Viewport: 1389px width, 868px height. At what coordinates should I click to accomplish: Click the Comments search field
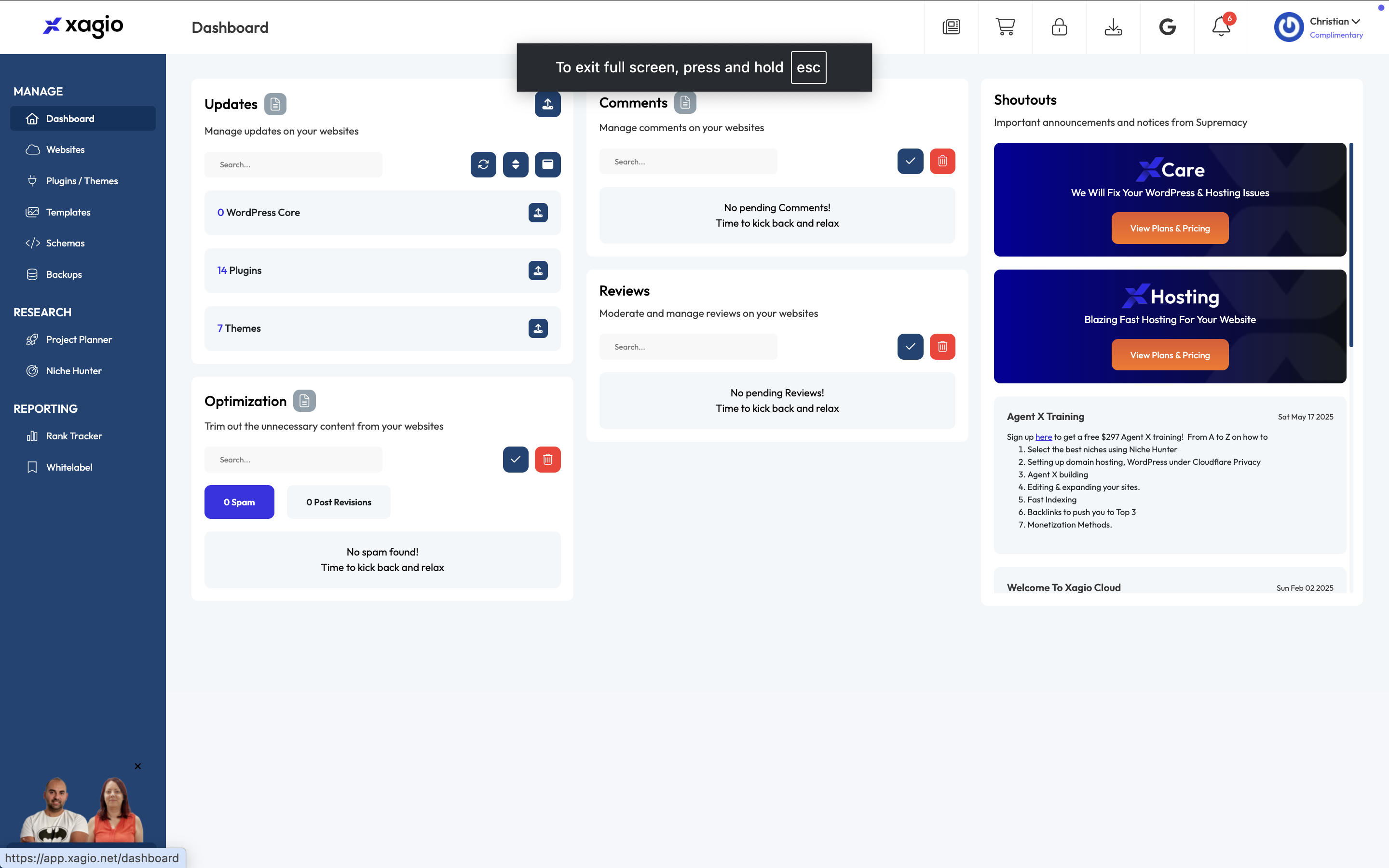point(688,162)
